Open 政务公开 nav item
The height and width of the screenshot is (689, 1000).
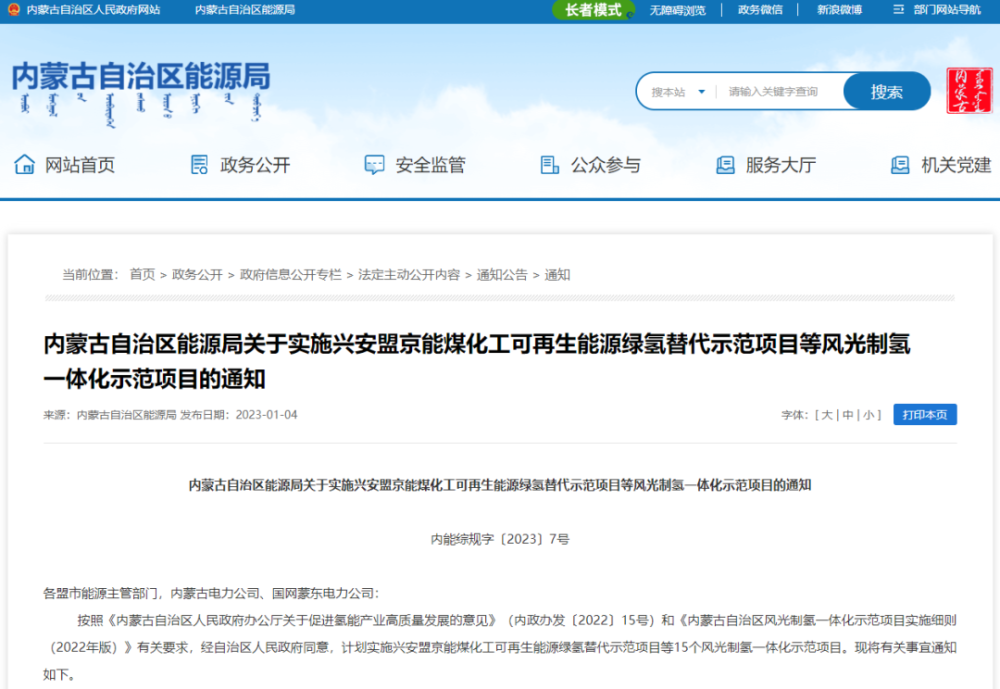tap(255, 165)
